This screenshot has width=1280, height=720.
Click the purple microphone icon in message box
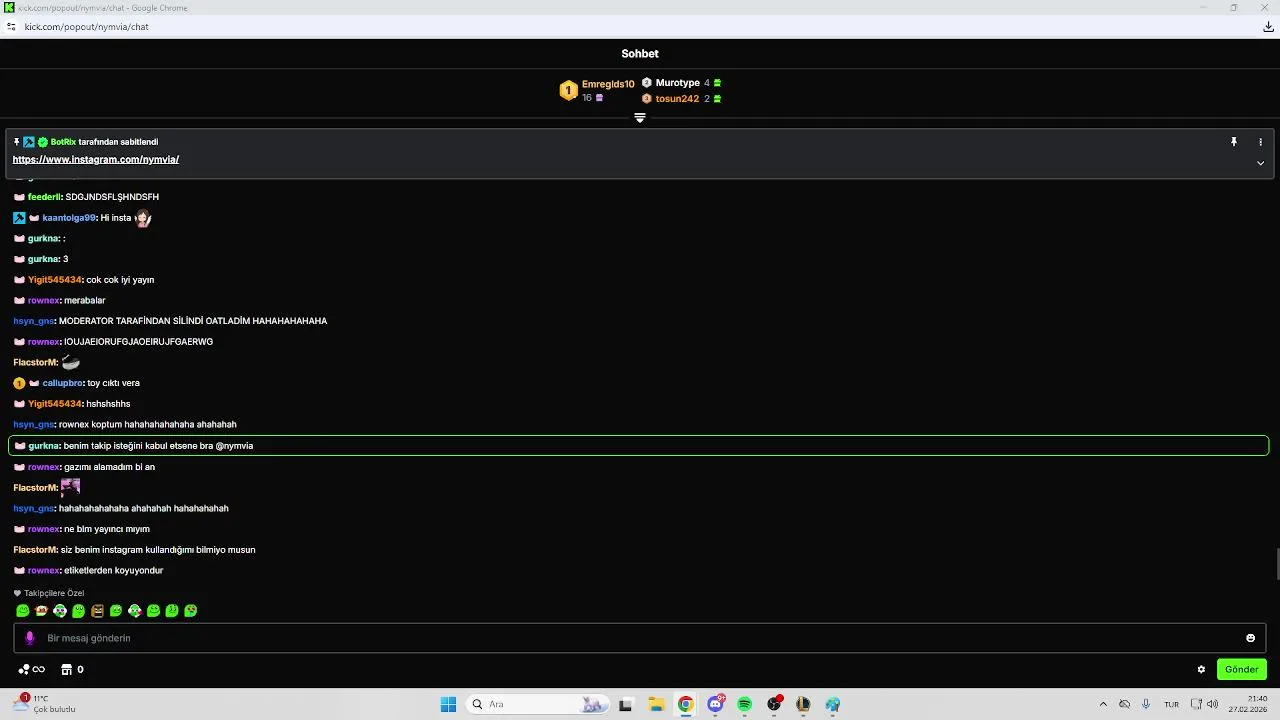(x=30, y=638)
